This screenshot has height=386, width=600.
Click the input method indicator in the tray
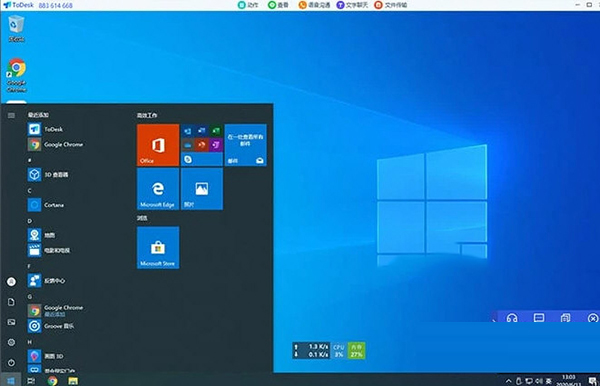pos(548,381)
